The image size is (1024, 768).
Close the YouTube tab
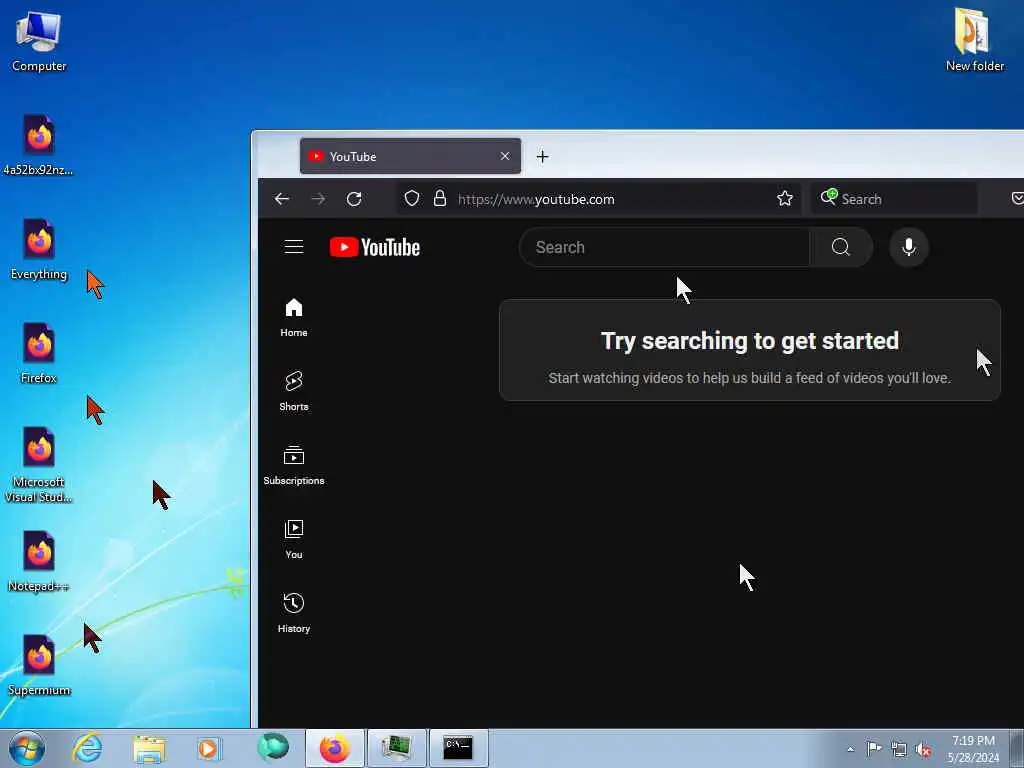click(505, 156)
